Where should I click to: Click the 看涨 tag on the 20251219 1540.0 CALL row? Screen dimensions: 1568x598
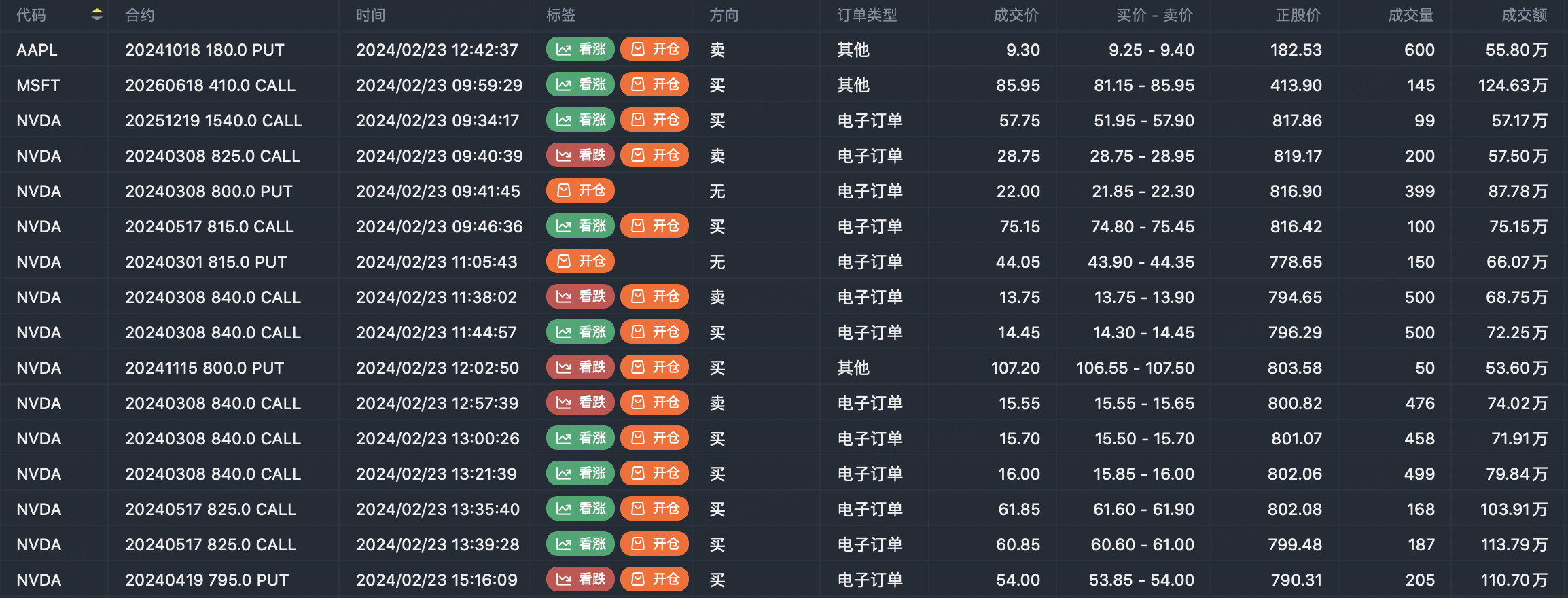coord(580,120)
